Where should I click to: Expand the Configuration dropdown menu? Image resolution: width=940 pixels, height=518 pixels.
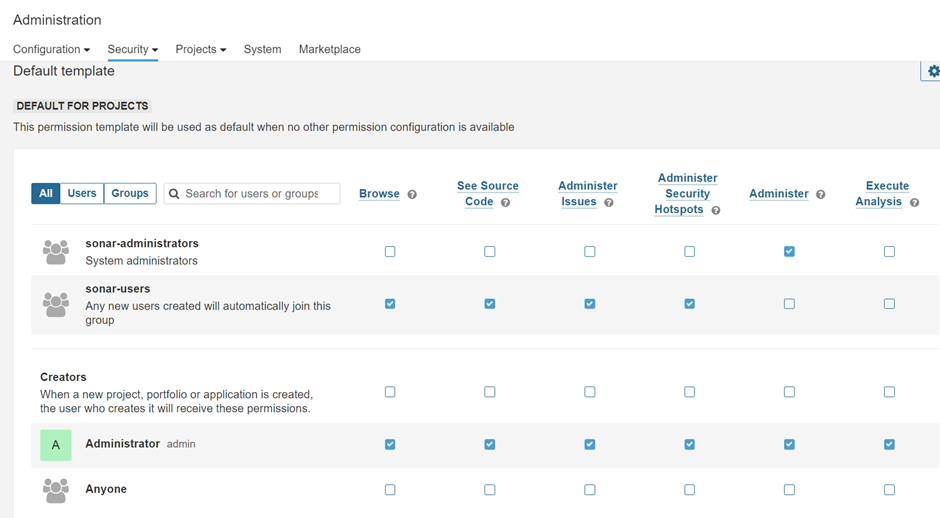[x=51, y=49]
